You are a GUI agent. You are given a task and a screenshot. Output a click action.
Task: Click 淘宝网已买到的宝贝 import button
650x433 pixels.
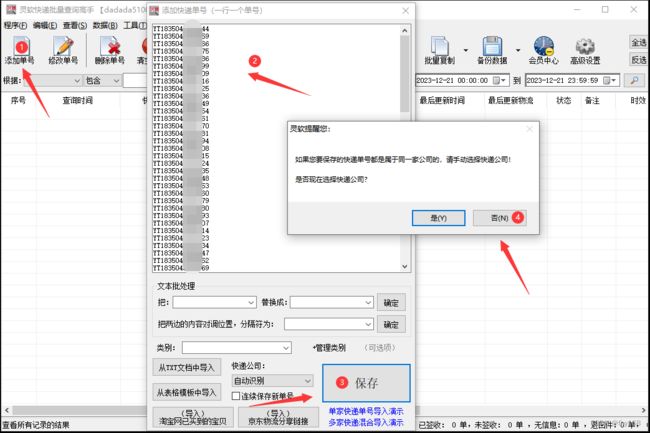193,417
